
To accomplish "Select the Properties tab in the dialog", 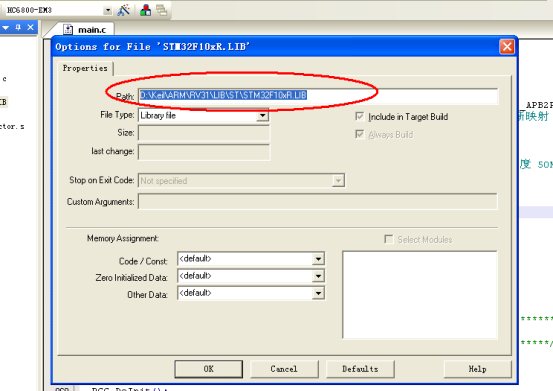I will point(85,68).
